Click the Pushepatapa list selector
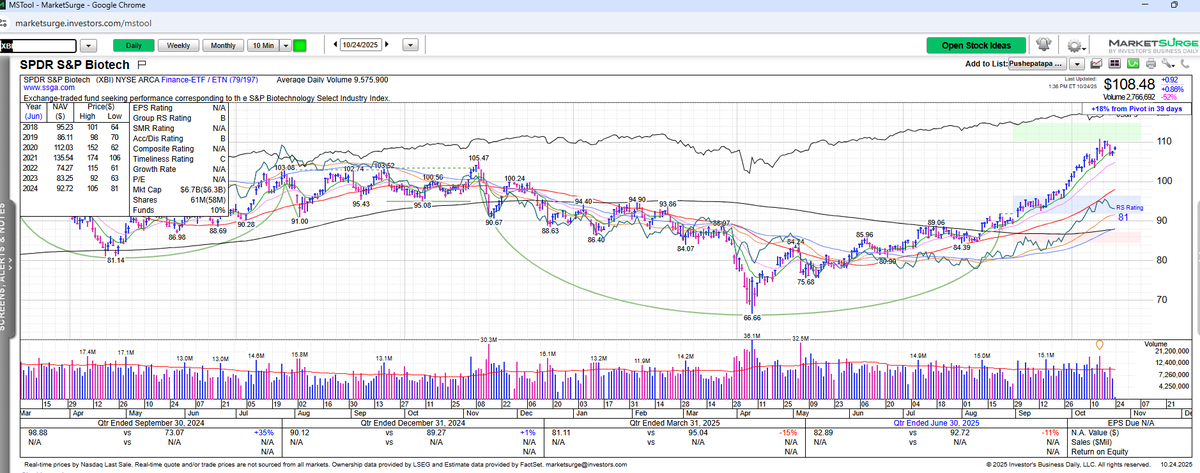The image size is (1200, 473). (1037, 63)
